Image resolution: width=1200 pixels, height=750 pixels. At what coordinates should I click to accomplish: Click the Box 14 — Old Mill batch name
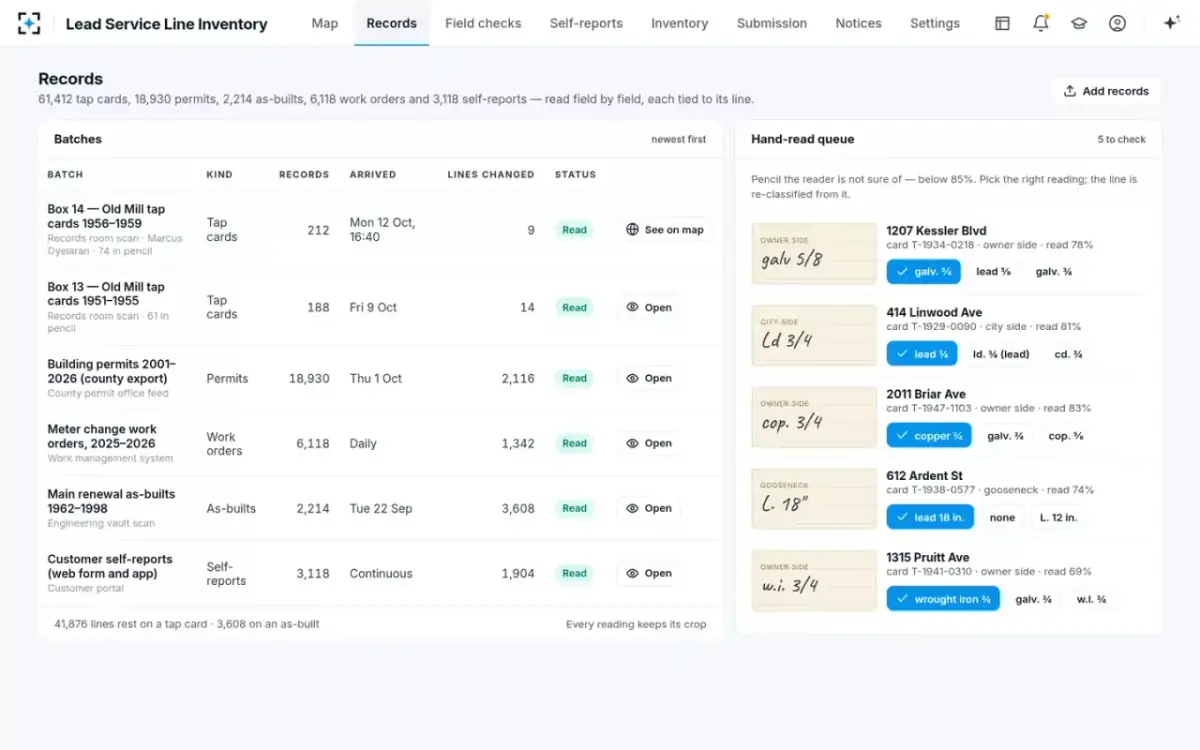[x=106, y=216]
